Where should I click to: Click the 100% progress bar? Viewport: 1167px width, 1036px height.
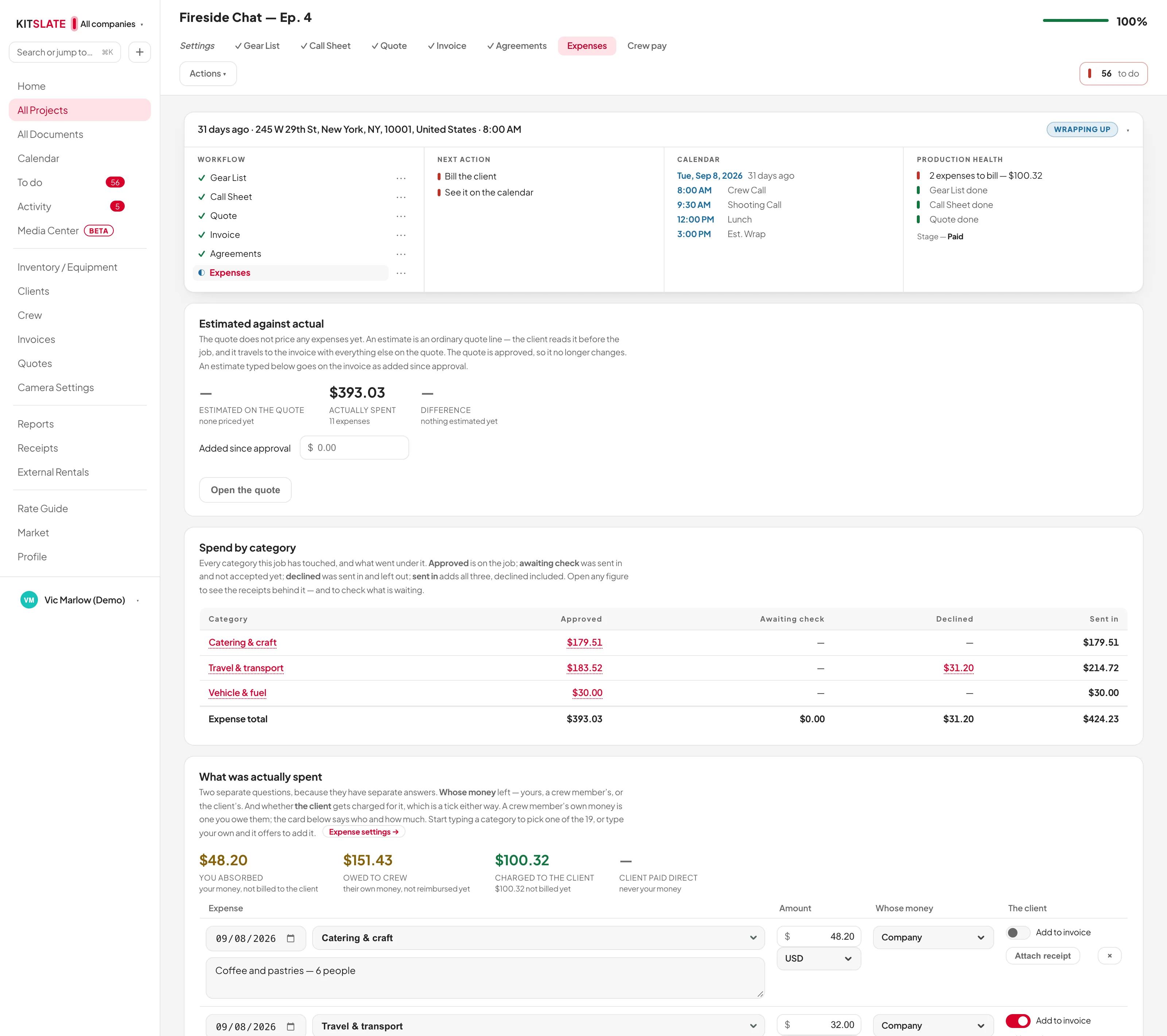(x=1075, y=20)
